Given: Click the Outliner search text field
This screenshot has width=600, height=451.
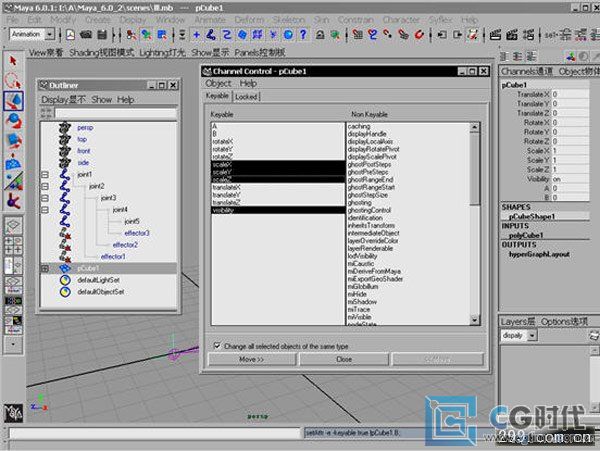Looking at the screenshot, I should 116,113.
